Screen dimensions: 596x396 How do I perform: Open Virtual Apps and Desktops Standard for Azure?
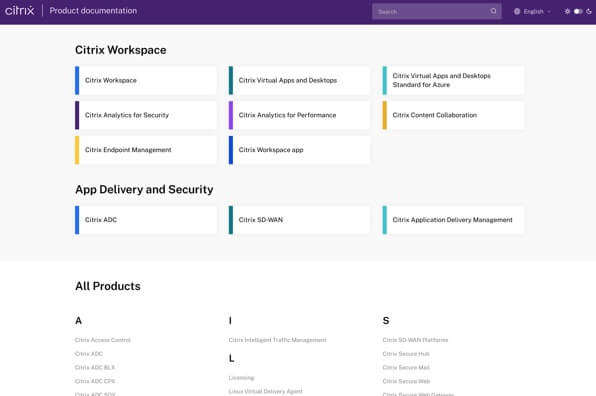pos(453,80)
